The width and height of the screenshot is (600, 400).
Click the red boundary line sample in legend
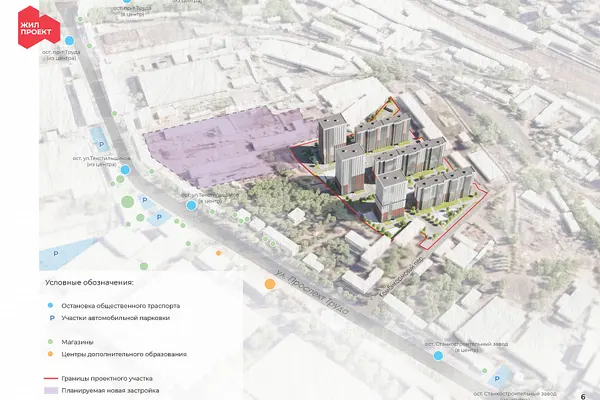tap(51, 379)
